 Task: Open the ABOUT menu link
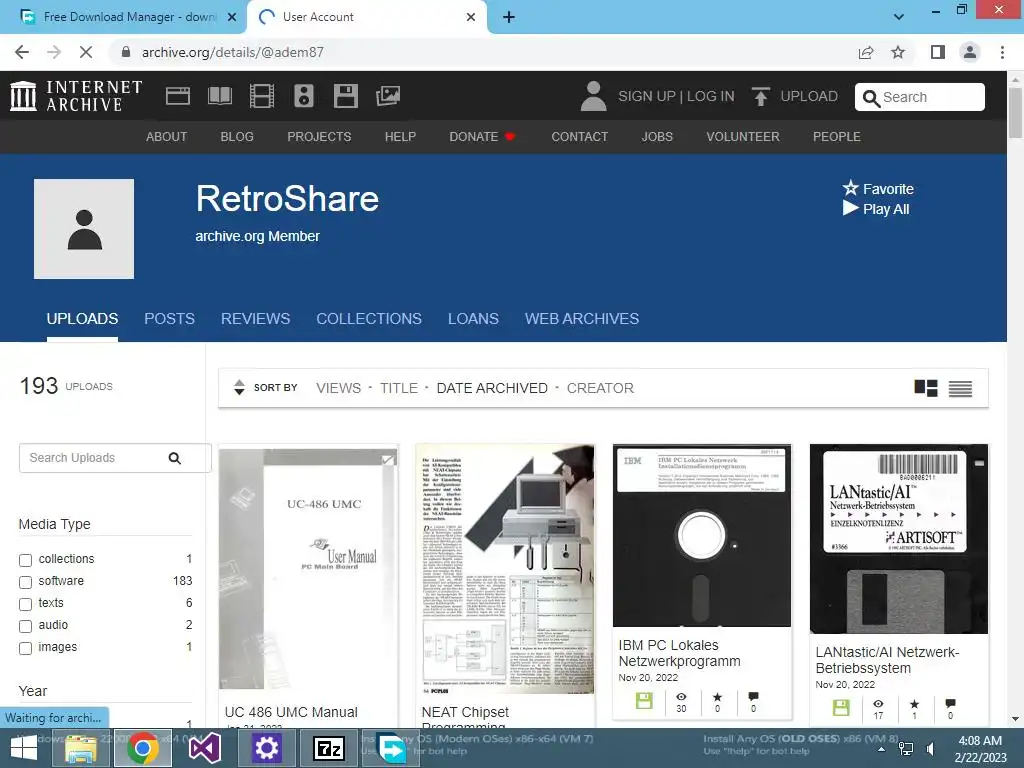(x=167, y=136)
